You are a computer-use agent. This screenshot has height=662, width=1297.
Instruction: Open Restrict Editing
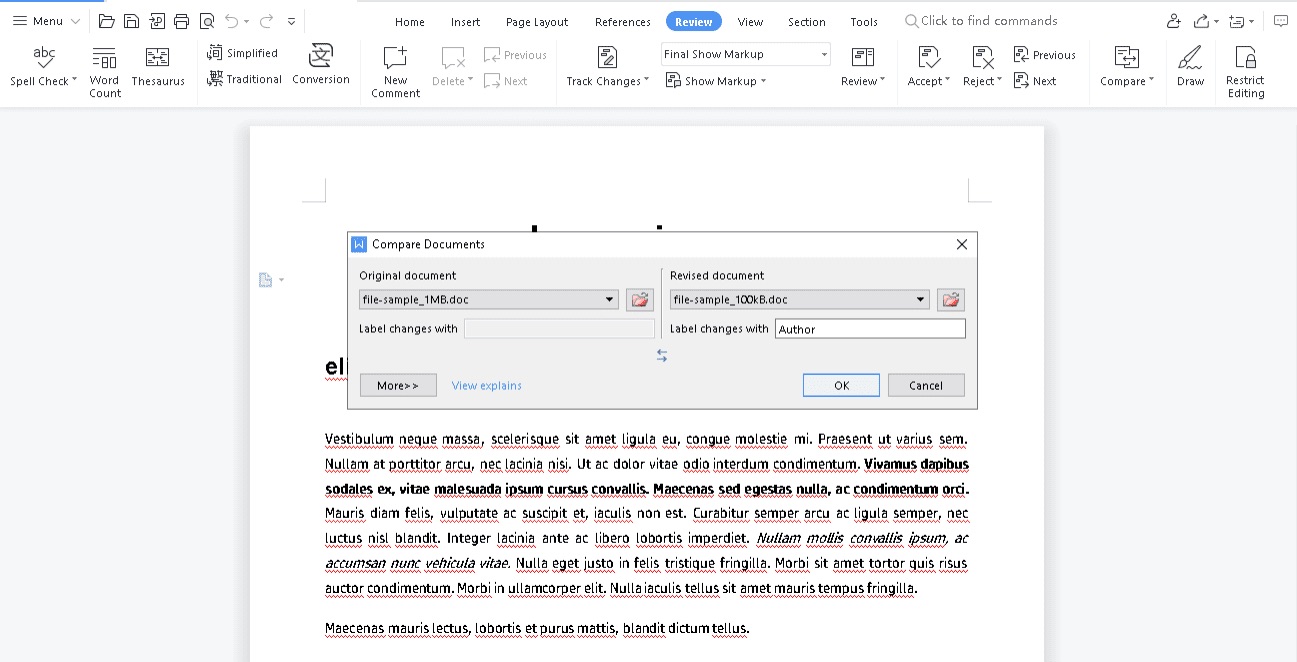click(x=1246, y=72)
